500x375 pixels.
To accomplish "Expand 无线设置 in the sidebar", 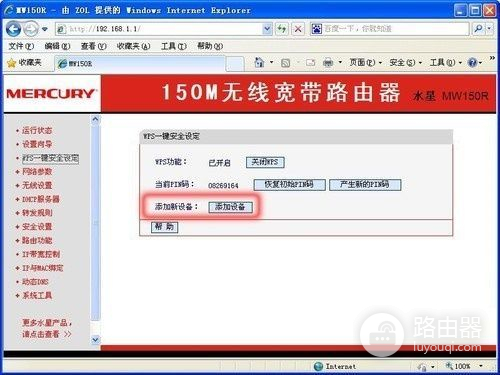I will pos(37,185).
